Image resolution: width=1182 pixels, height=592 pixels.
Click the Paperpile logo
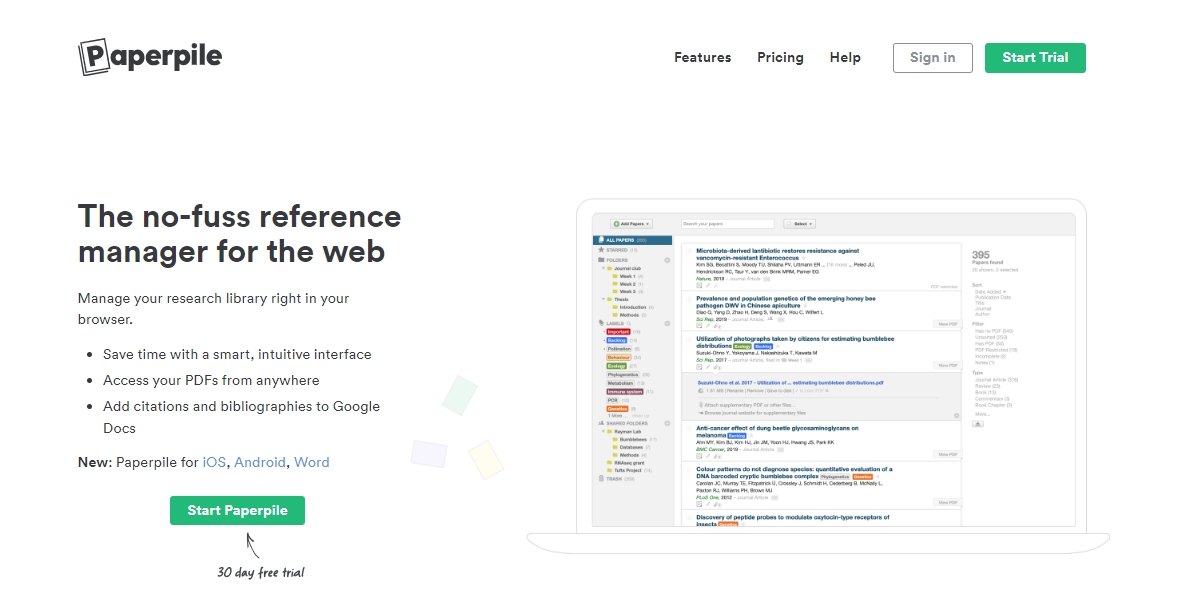pos(150,57)
